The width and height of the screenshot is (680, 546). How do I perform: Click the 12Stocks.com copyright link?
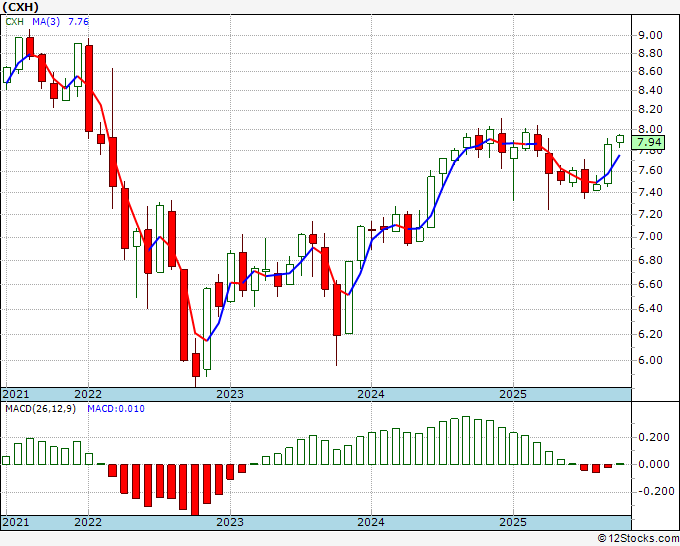(x=638, y=539)
